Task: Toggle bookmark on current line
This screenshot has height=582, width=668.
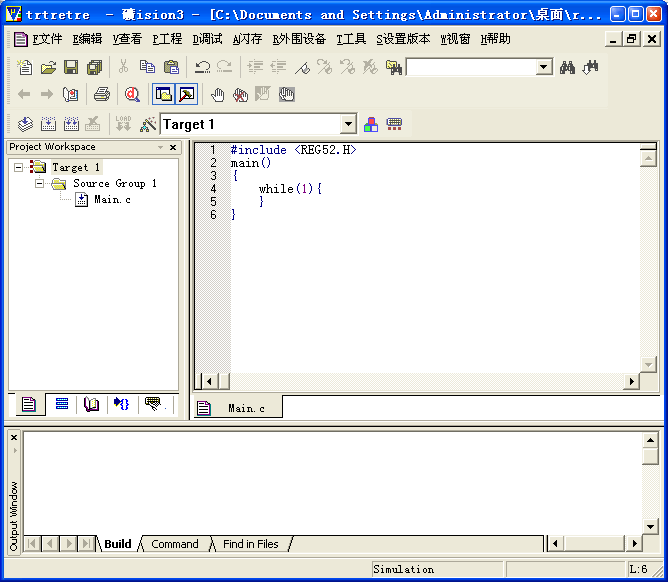Action: (302, 67)
